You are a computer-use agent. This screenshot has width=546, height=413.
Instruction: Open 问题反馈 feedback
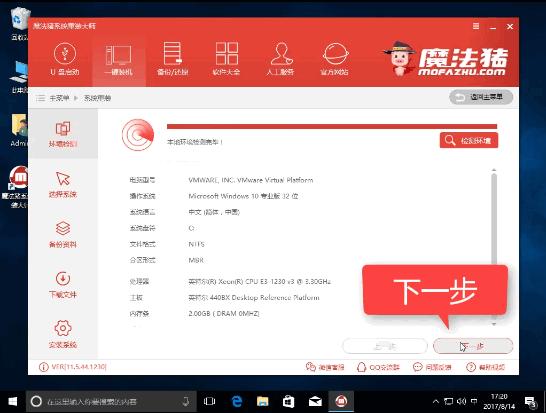coord(432,367)
